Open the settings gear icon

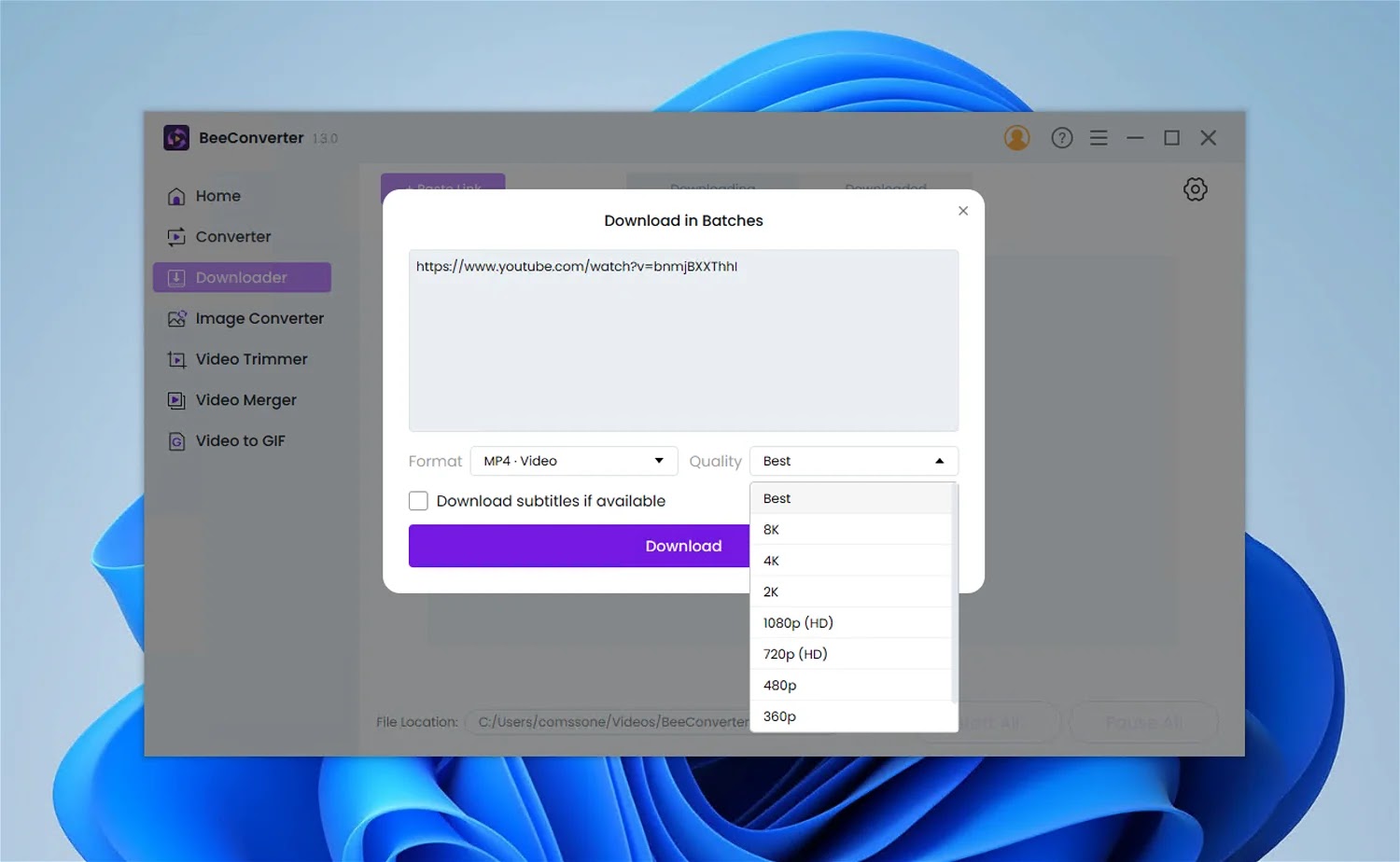point(1195,189)
